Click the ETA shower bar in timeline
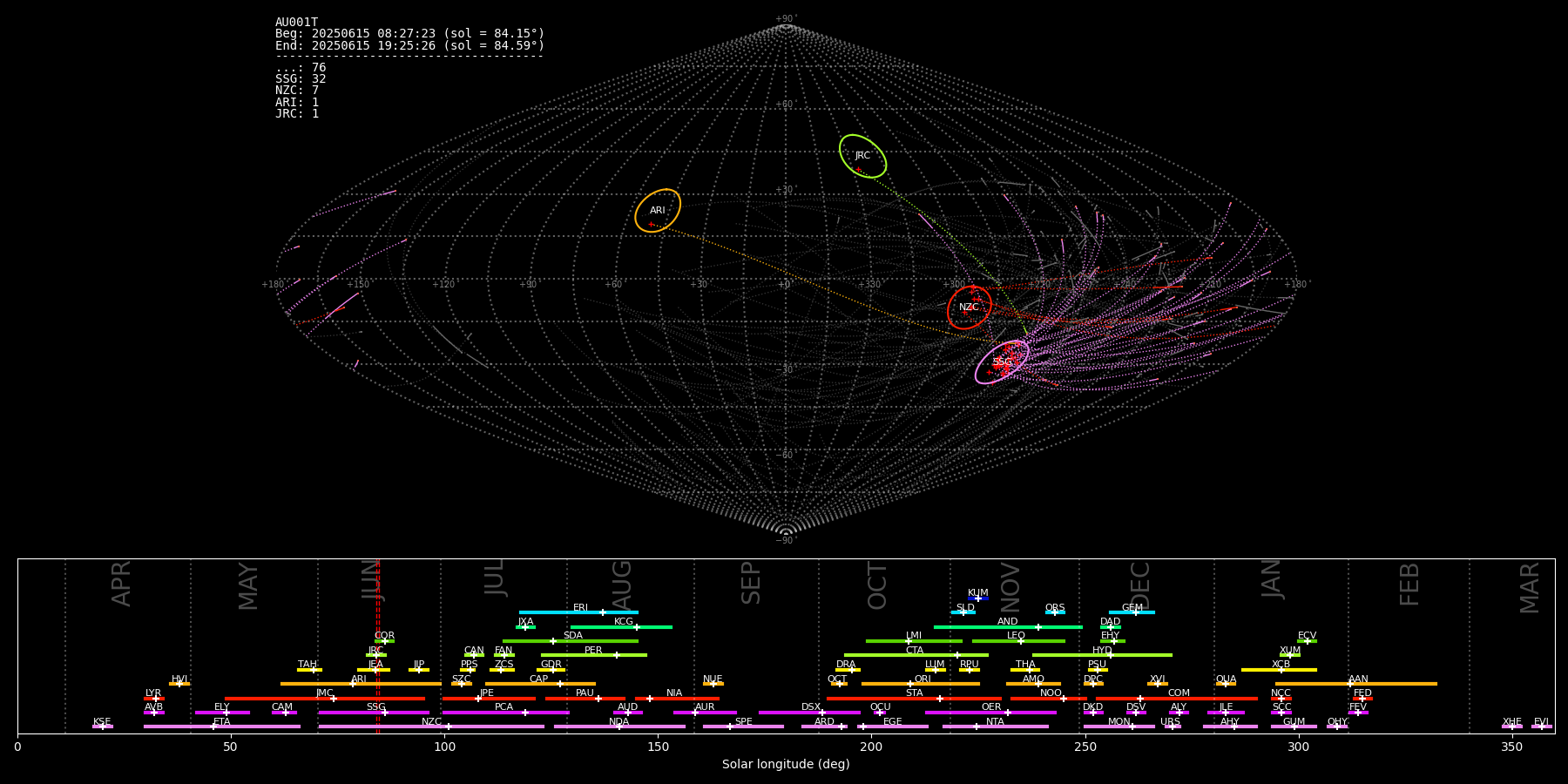This screenshot has height=784, width=1568. click(222, 727)
